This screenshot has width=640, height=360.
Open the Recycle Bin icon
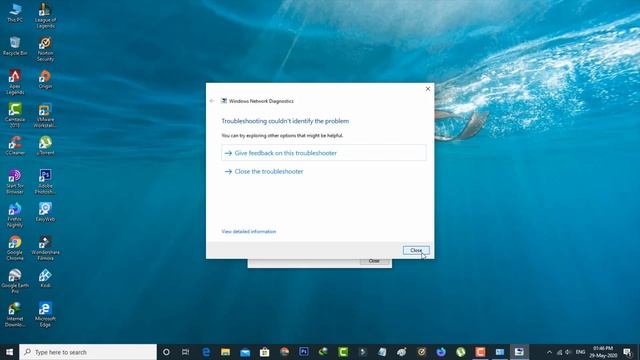coord(15,46)
